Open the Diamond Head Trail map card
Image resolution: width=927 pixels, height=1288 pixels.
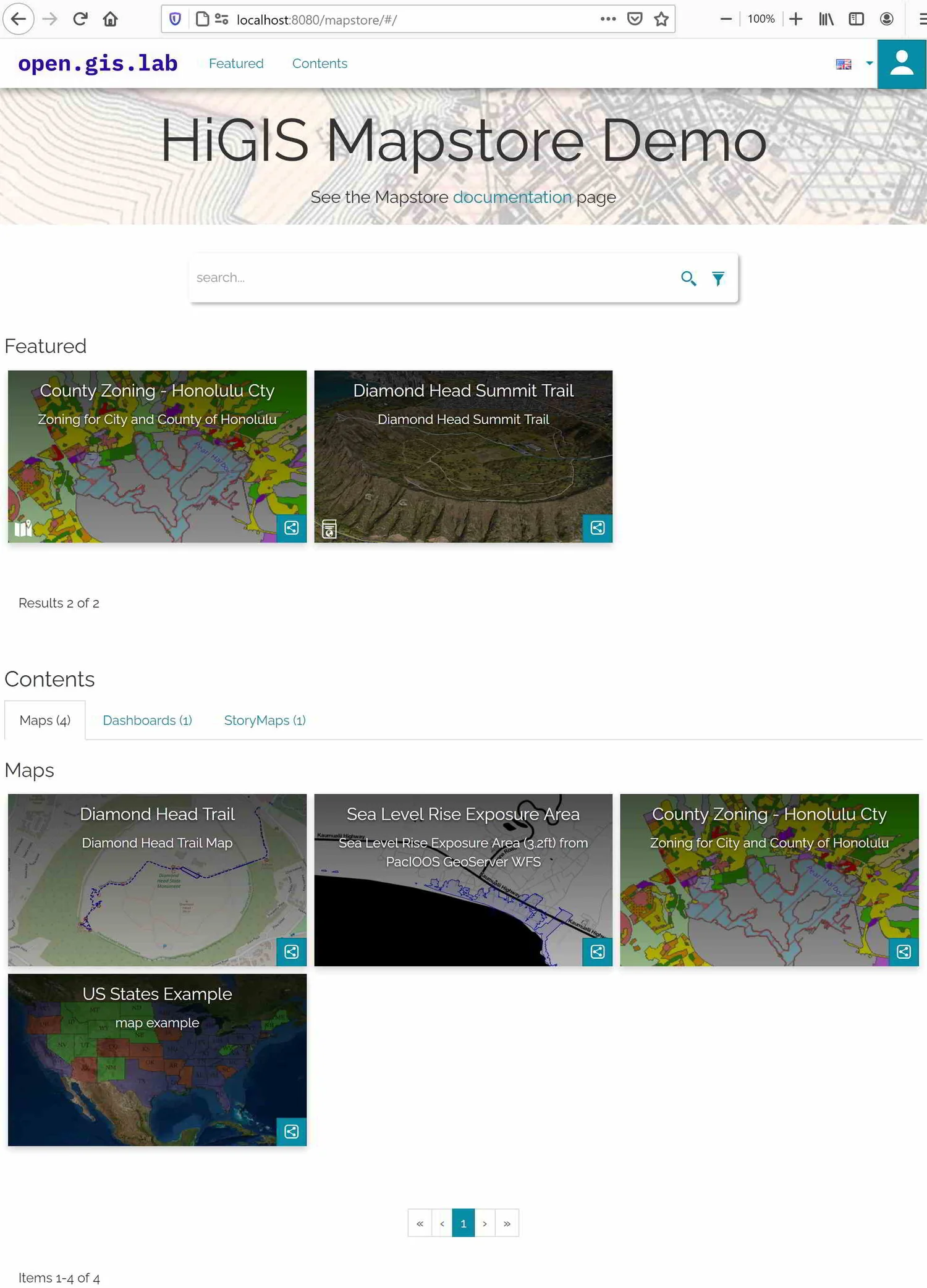pyautogui.click(x=157, y=880)
